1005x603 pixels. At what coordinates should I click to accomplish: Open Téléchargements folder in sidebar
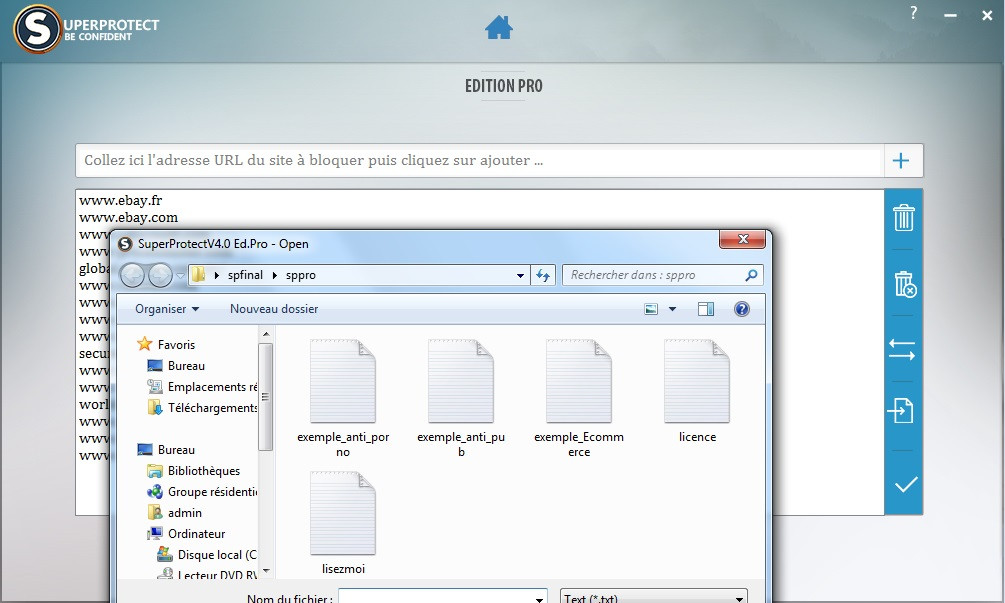(202, 408)
